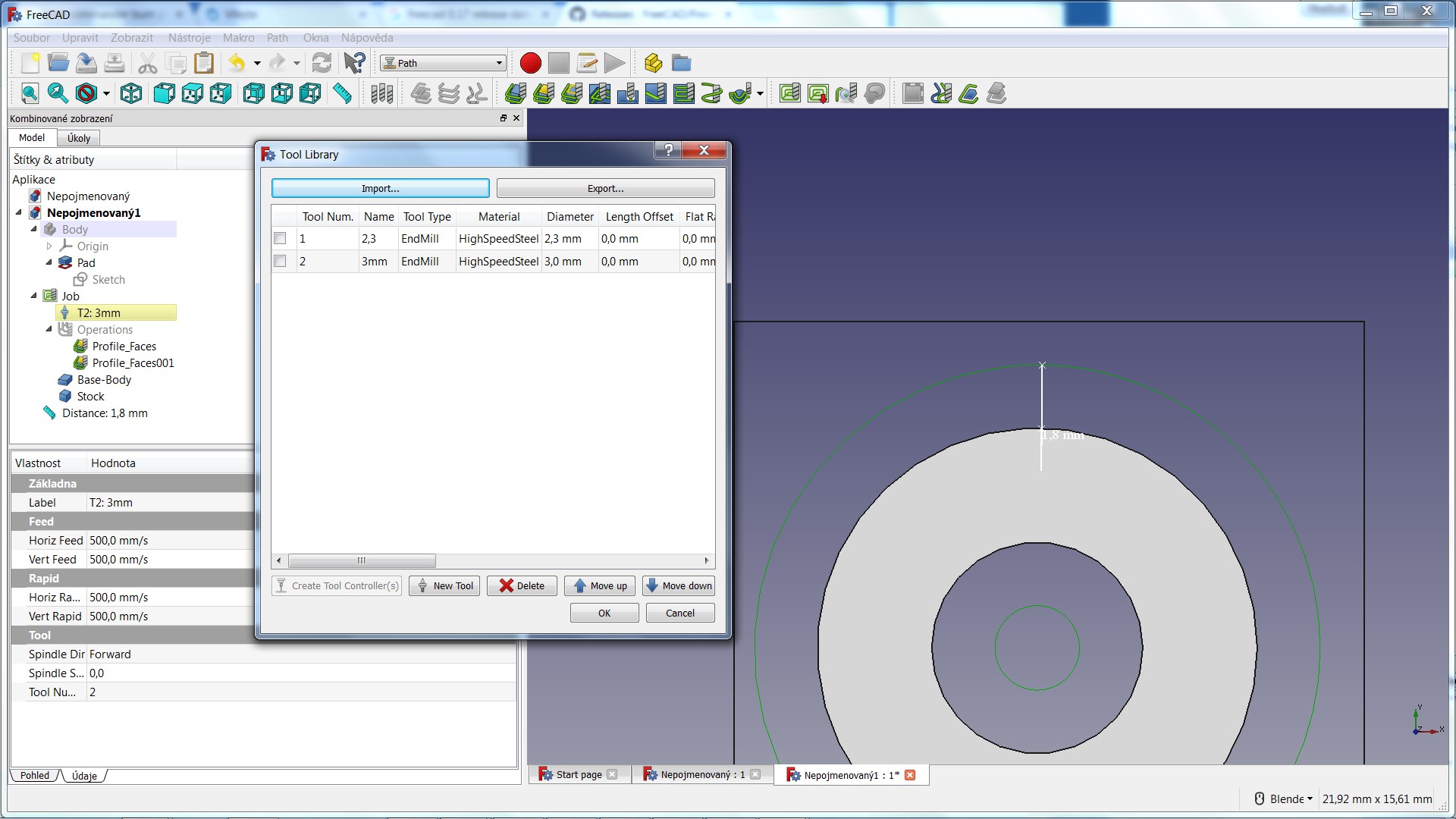Click the Inspect G-code magnifier icon

point(846,93)
